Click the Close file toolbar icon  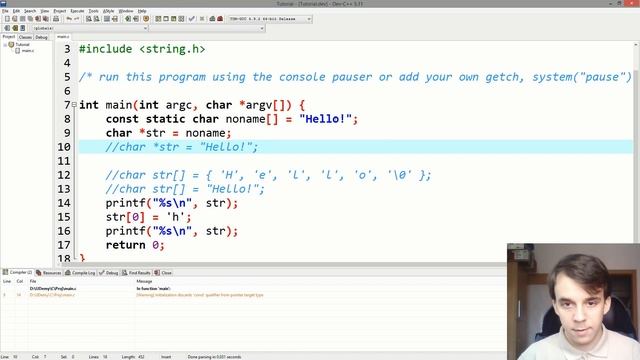38,19
